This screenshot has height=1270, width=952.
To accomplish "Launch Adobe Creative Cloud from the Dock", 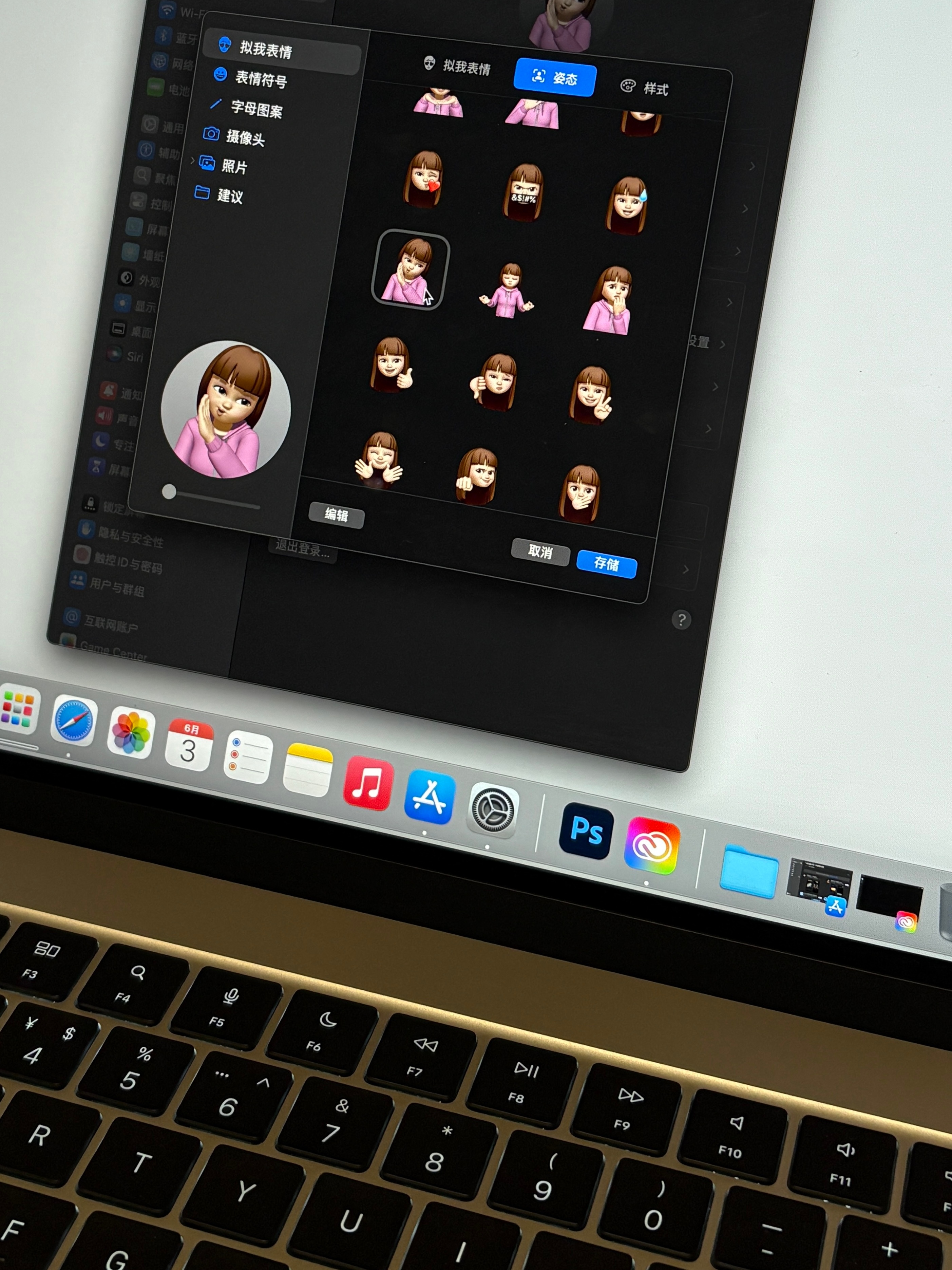I will pyautogui.click(x=652, y=846).
